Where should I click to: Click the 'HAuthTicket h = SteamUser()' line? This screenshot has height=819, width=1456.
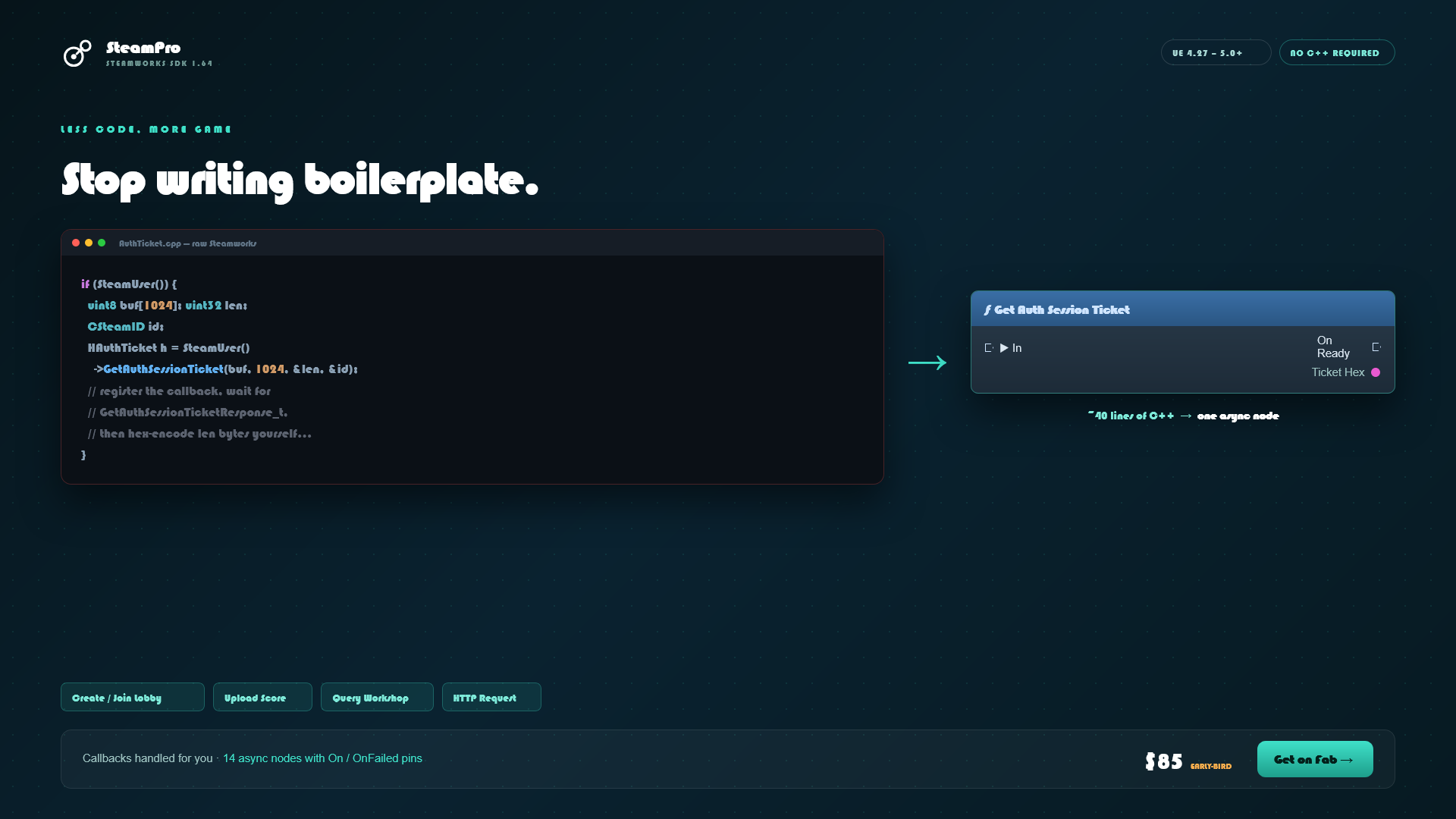click(x=168, y=348)
